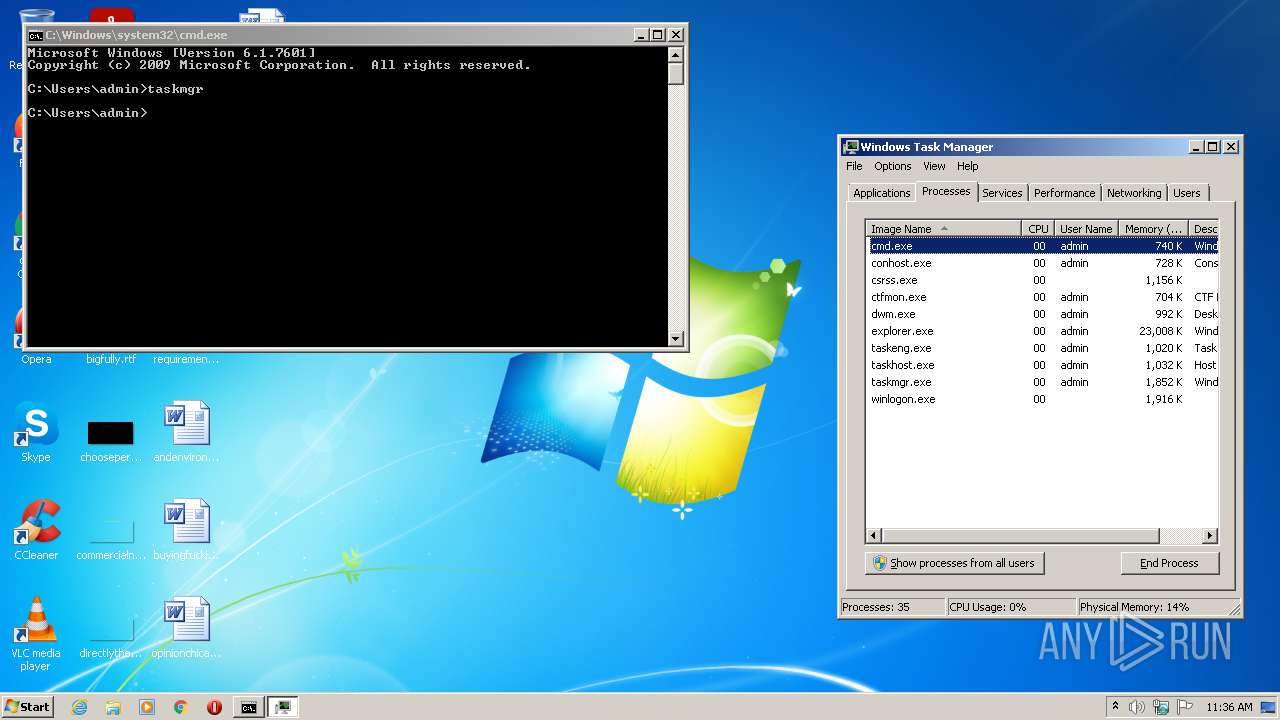
Task: Open network tray icon
Action: pos(1162,707)
